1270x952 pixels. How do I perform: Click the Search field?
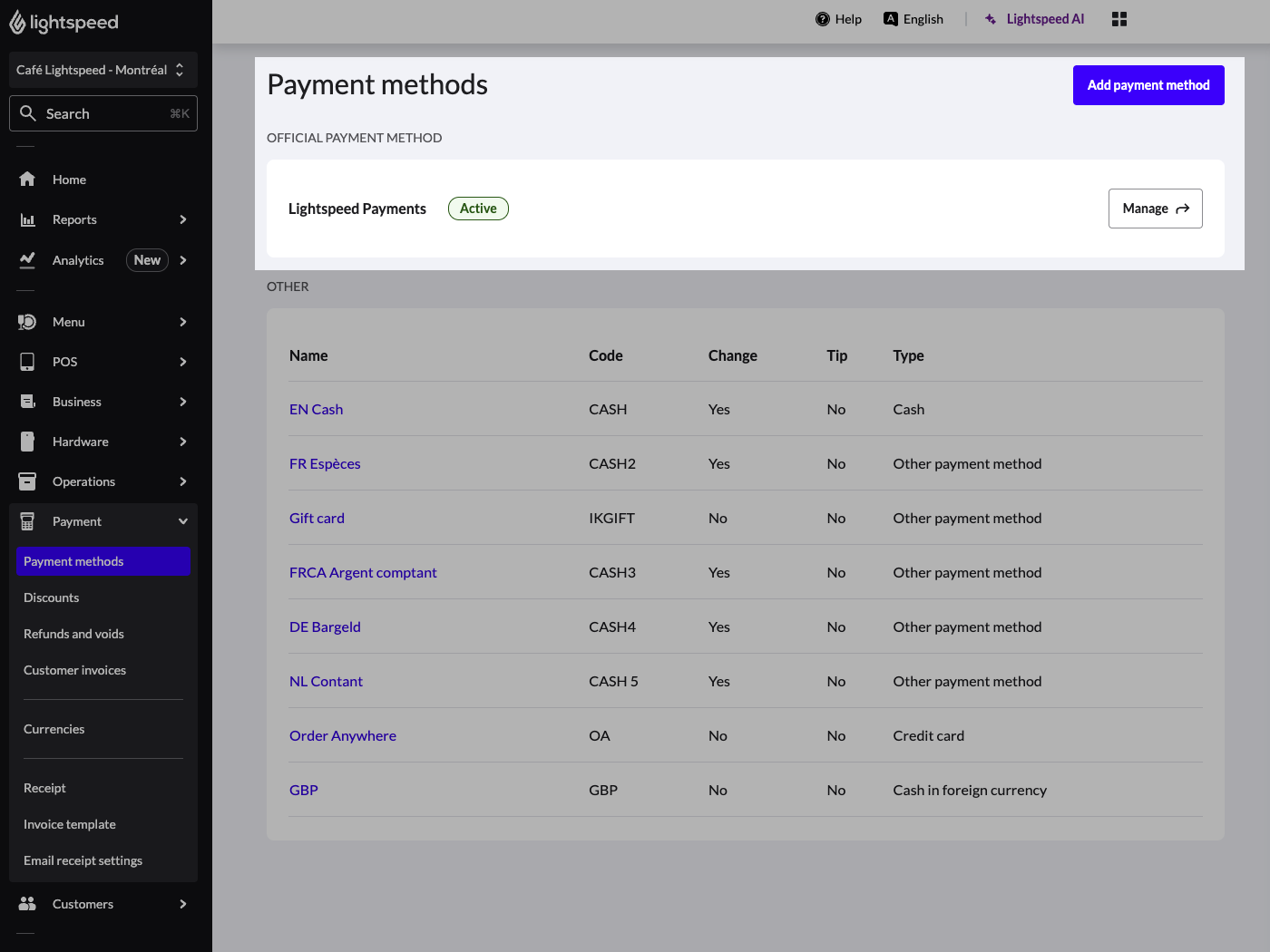point(103,112)
